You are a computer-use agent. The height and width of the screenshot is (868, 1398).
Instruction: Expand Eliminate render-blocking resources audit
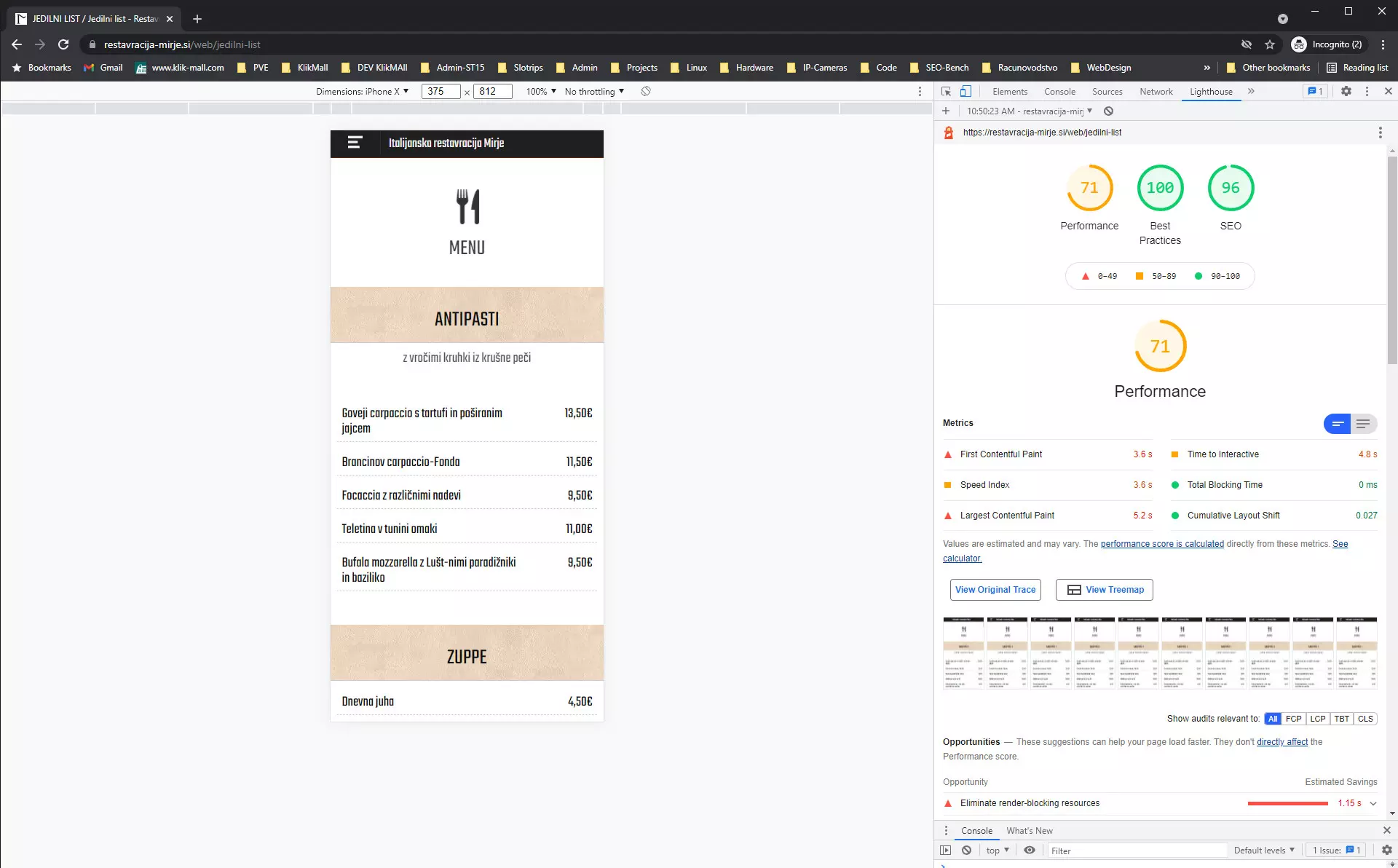pos(1373,804)
